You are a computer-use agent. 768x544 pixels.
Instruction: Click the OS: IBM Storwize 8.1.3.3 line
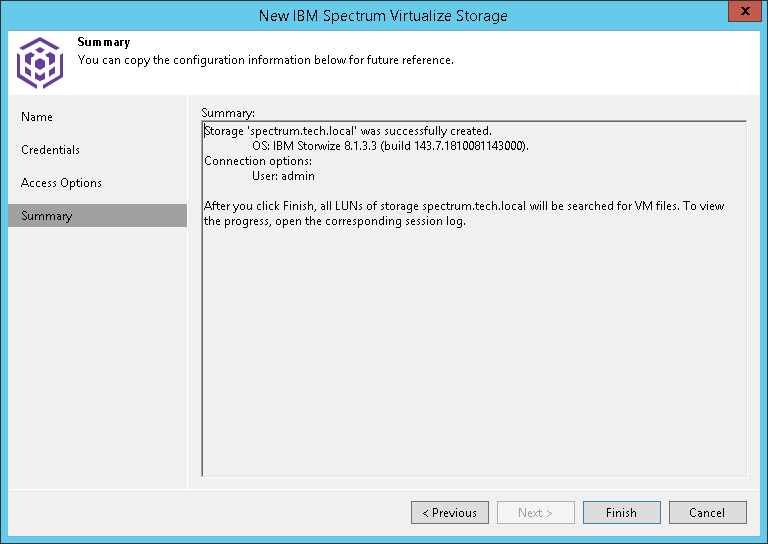coord(390,146)
